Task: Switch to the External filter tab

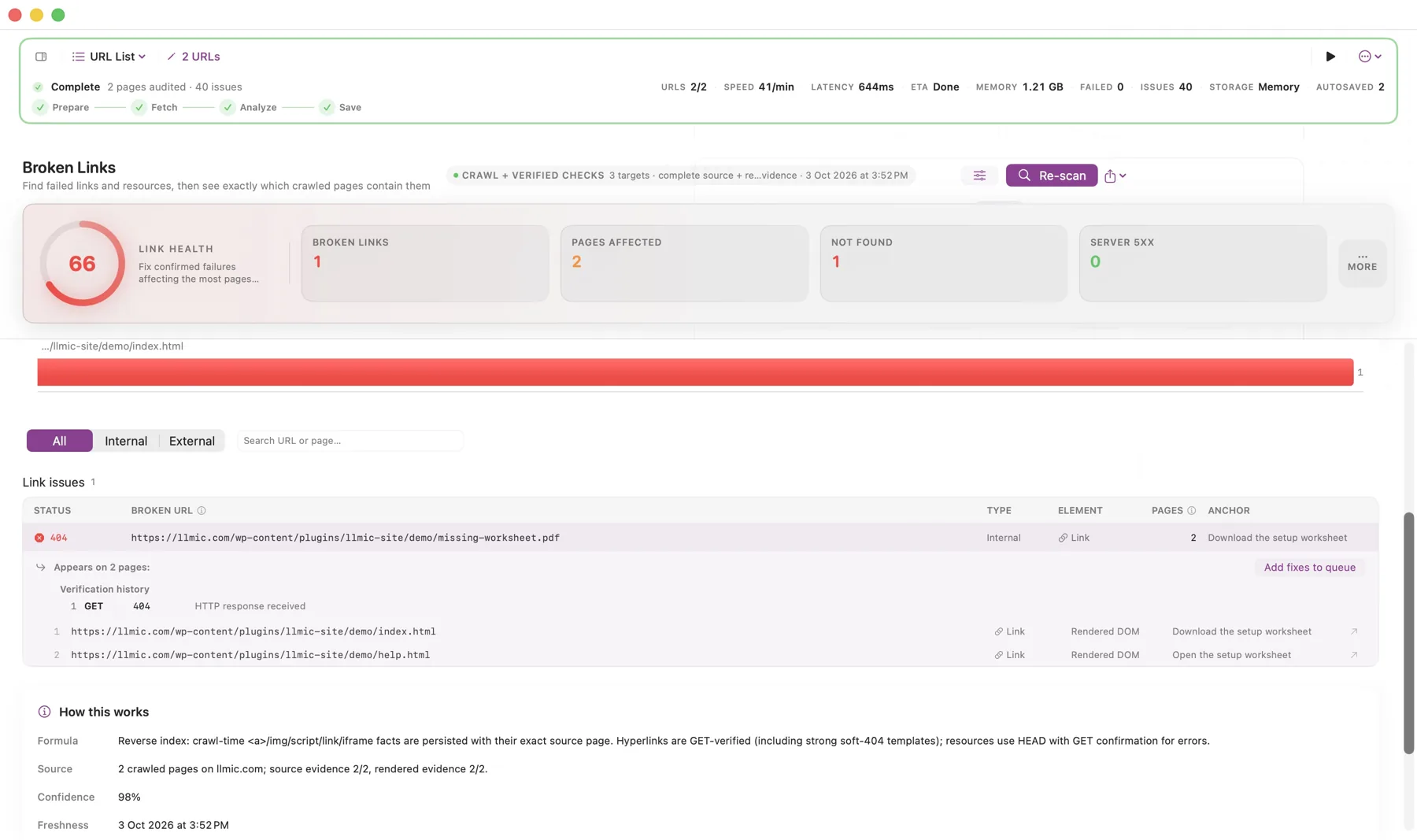Action: point(192,441)
